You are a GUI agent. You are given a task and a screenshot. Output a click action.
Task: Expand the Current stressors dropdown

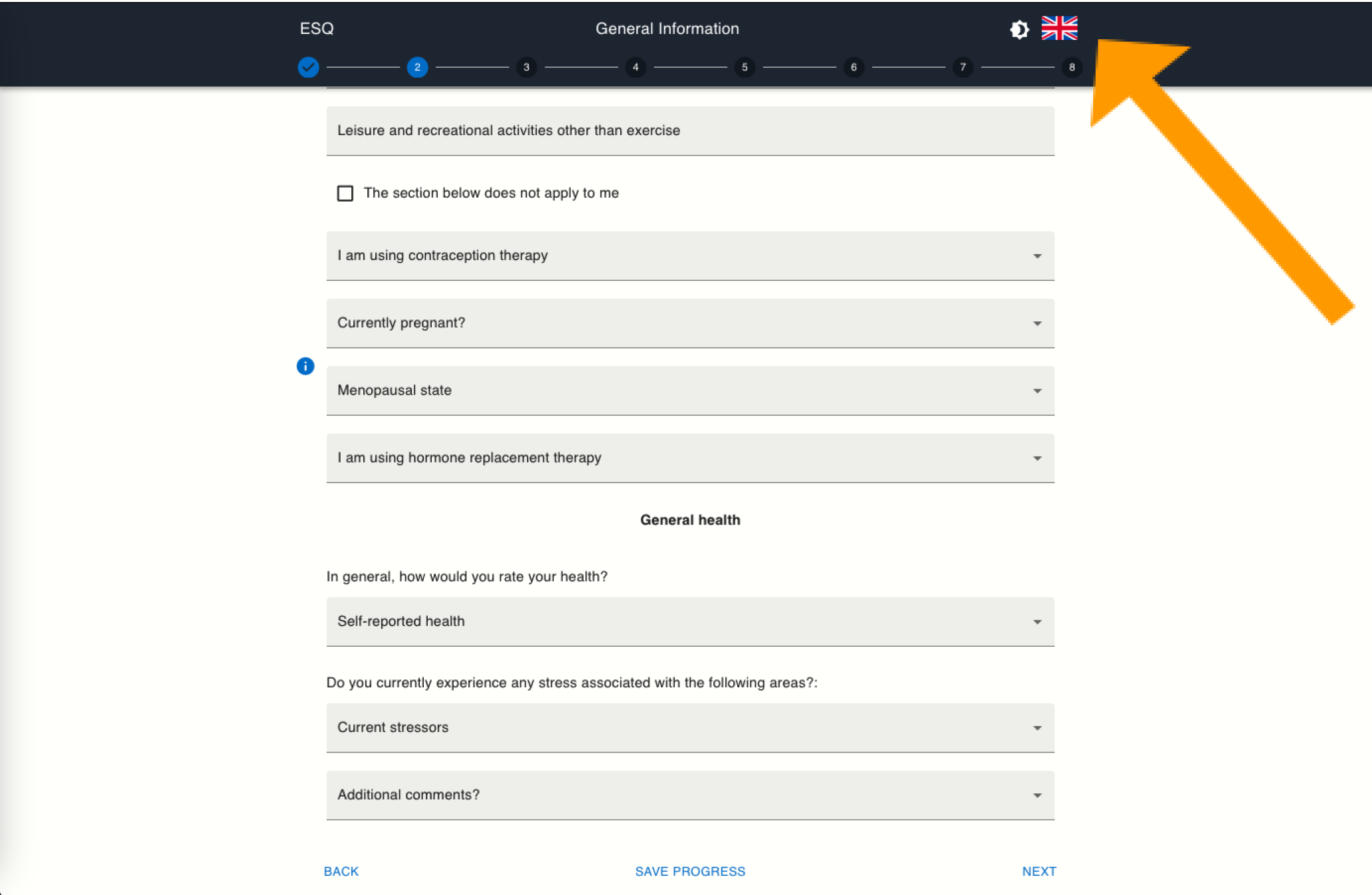(x=690, y=728)
